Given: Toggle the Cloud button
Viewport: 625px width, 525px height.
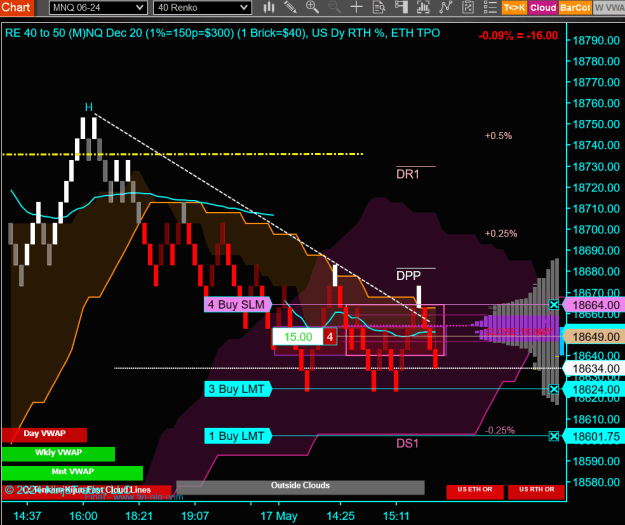Looking at the screenshot, I should click(x=543, y=8).
